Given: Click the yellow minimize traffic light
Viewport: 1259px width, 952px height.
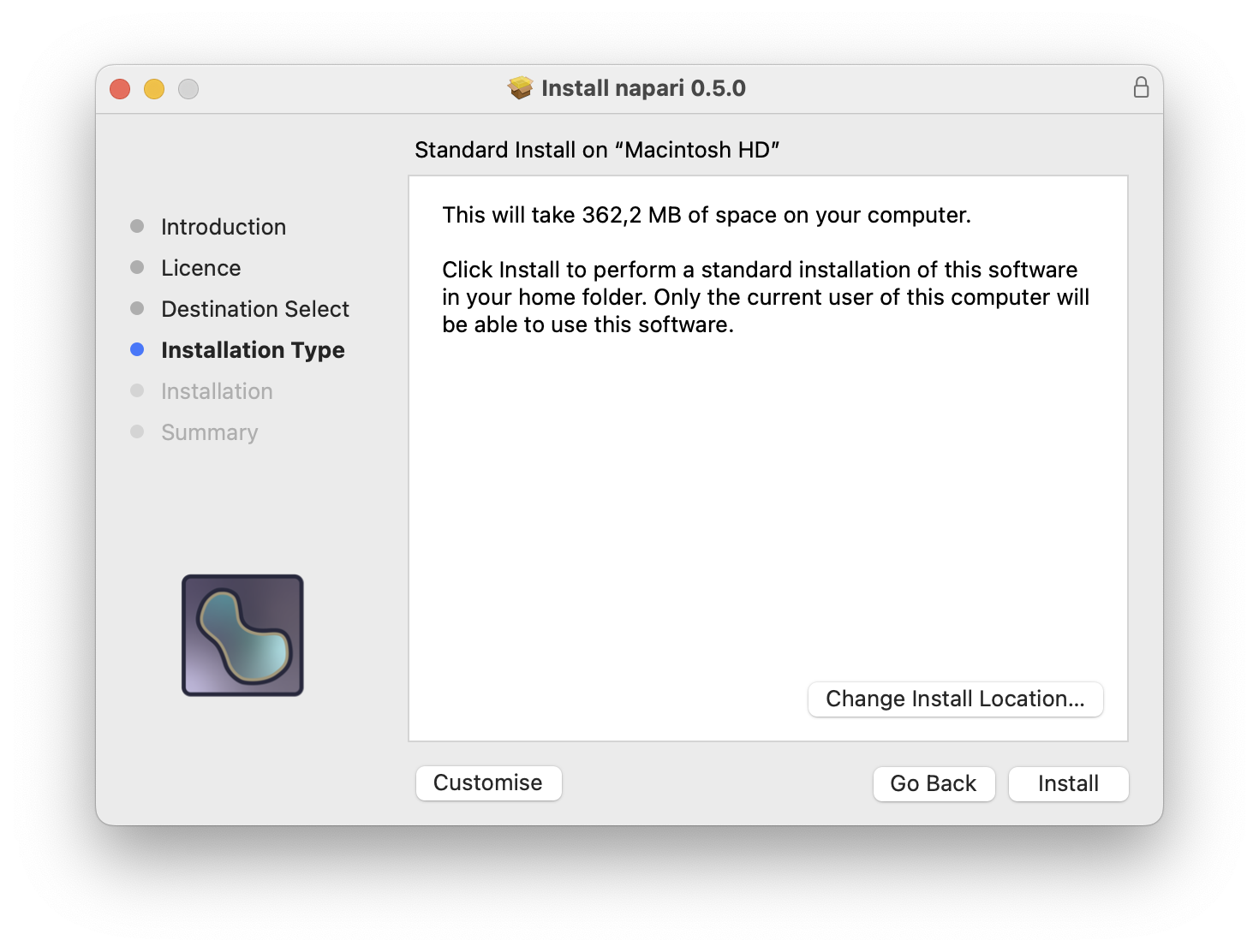Looking at the screenshot, I should (154, 88).
